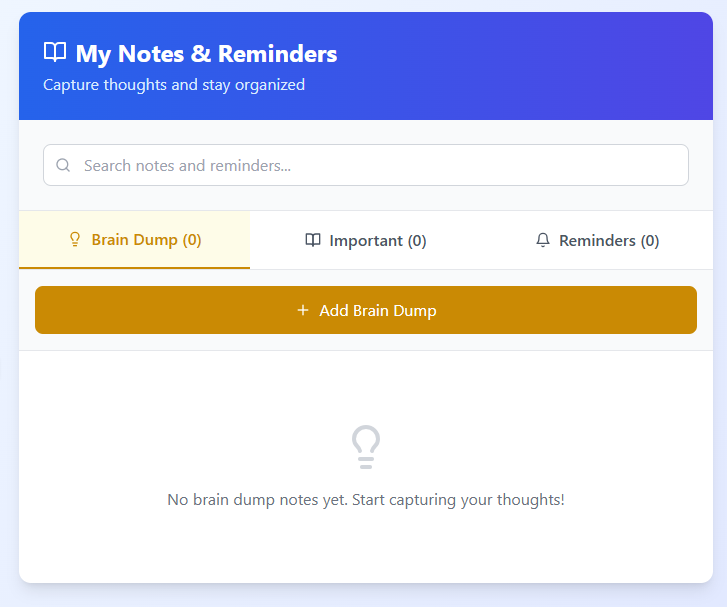Screen dimensions: 727x607
Task: Click the (0) count on Important tab
Action: 417,240
